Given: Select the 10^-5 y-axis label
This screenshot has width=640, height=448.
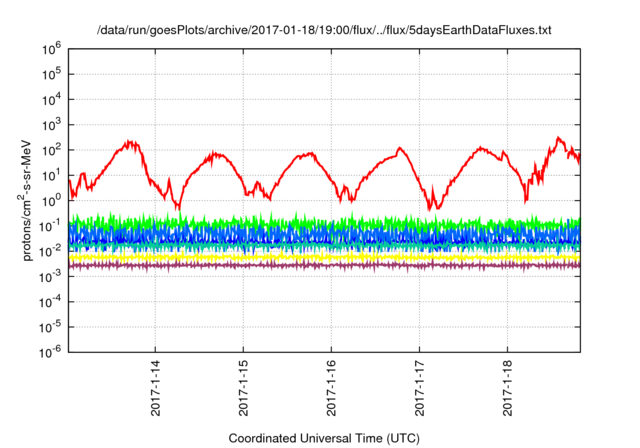Looking at the screenshot, I should click(x=51, y=327).
